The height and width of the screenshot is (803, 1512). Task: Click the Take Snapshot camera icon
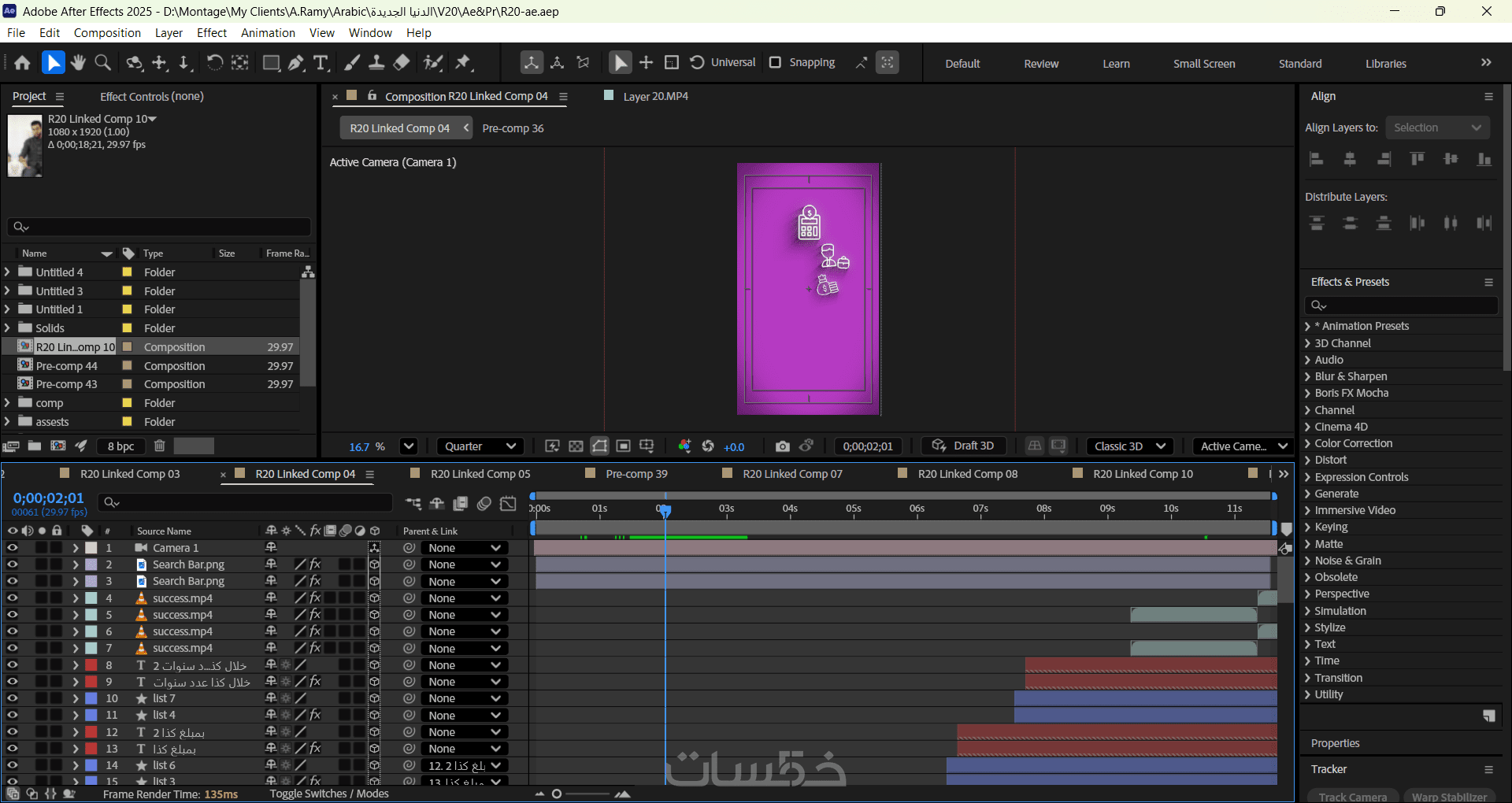[x=782, y=446]
